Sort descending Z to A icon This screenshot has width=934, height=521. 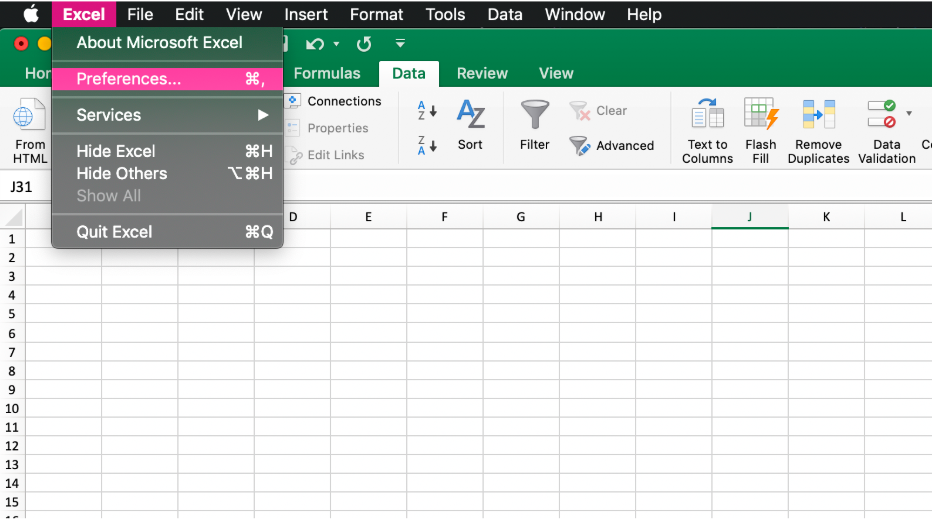pyautogui.click(x=426, y=145)
